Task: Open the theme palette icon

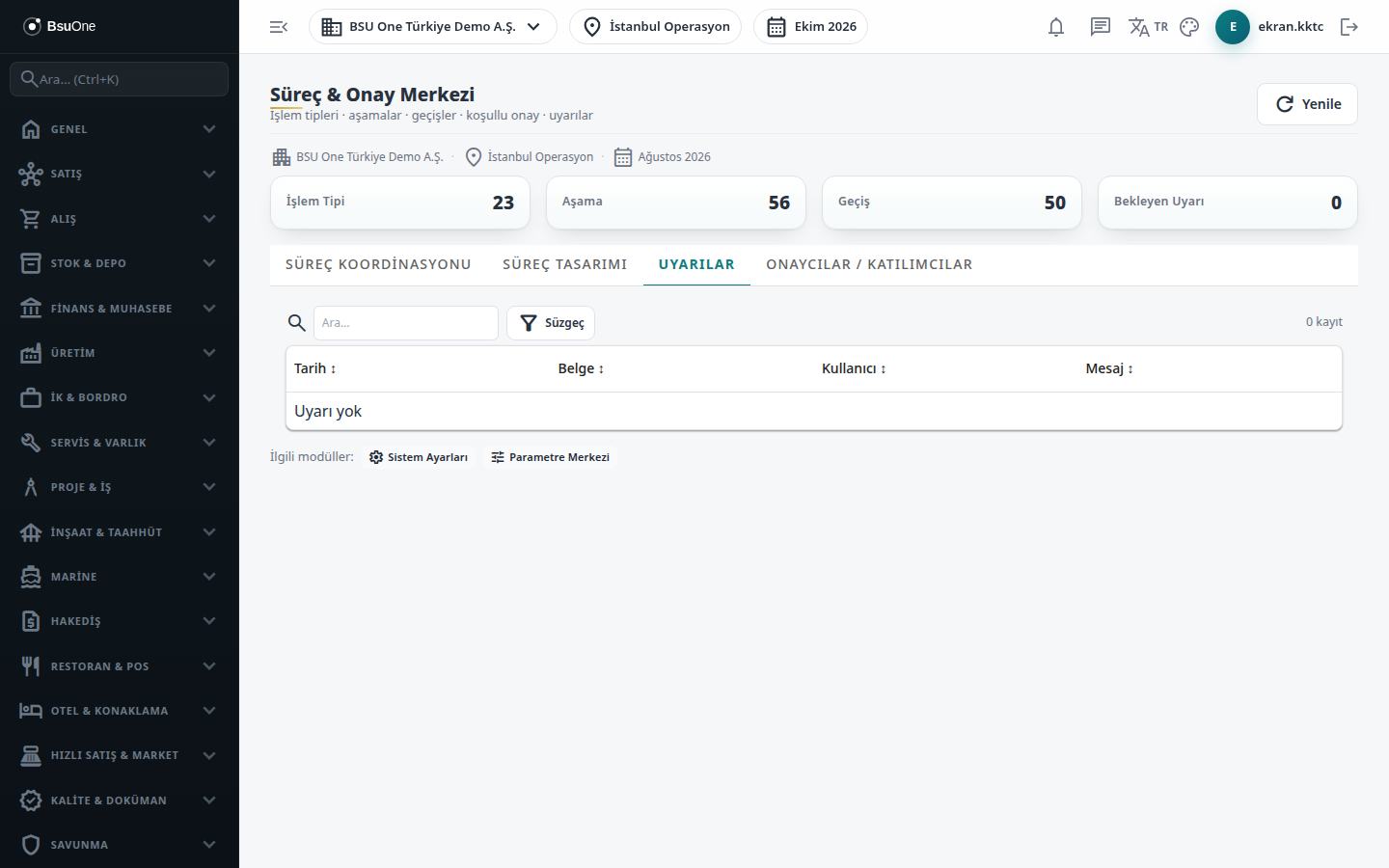Action: click(x=1189, y=27)
